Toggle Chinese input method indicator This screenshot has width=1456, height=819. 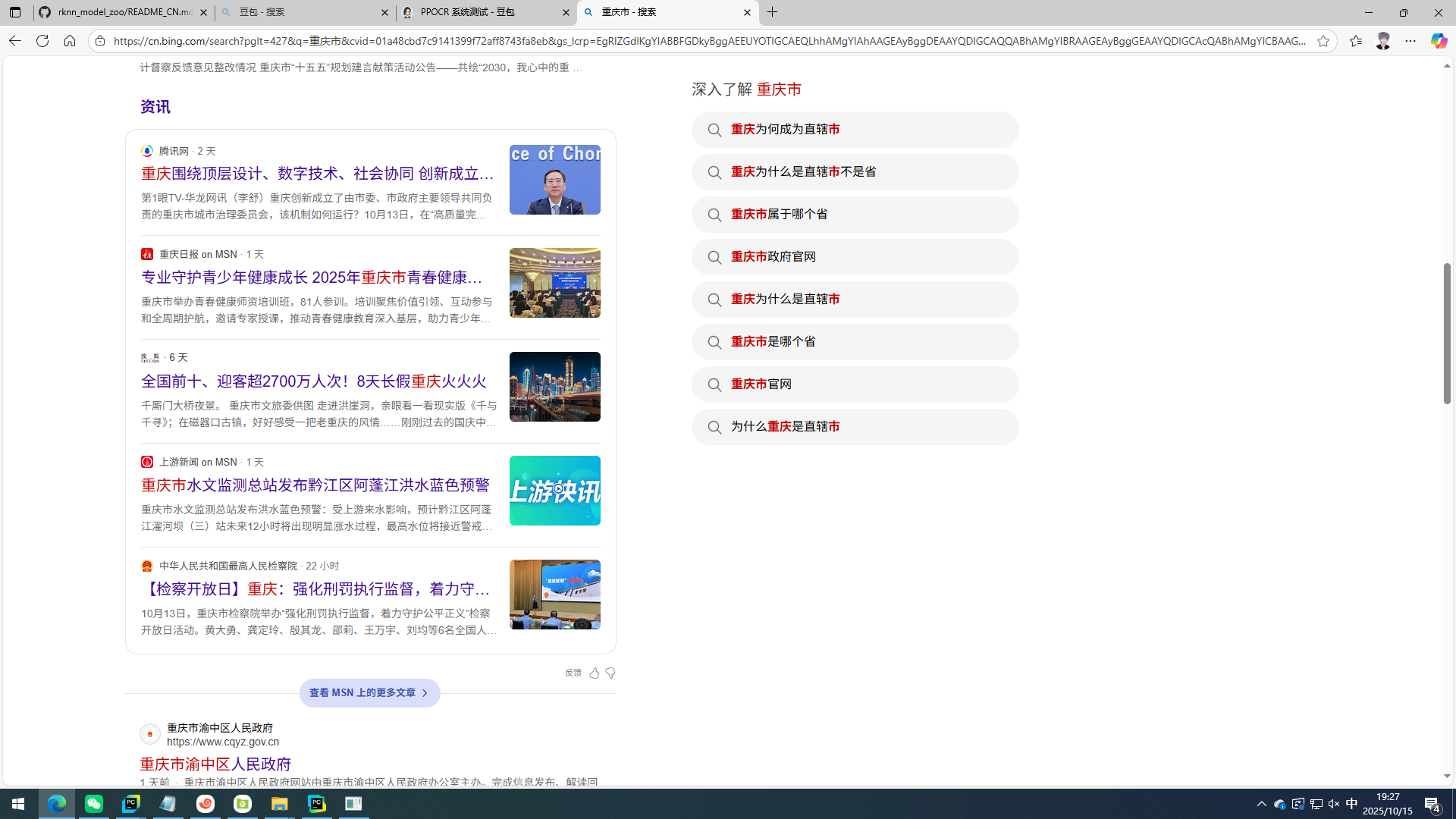click(x=1351, y=804)
